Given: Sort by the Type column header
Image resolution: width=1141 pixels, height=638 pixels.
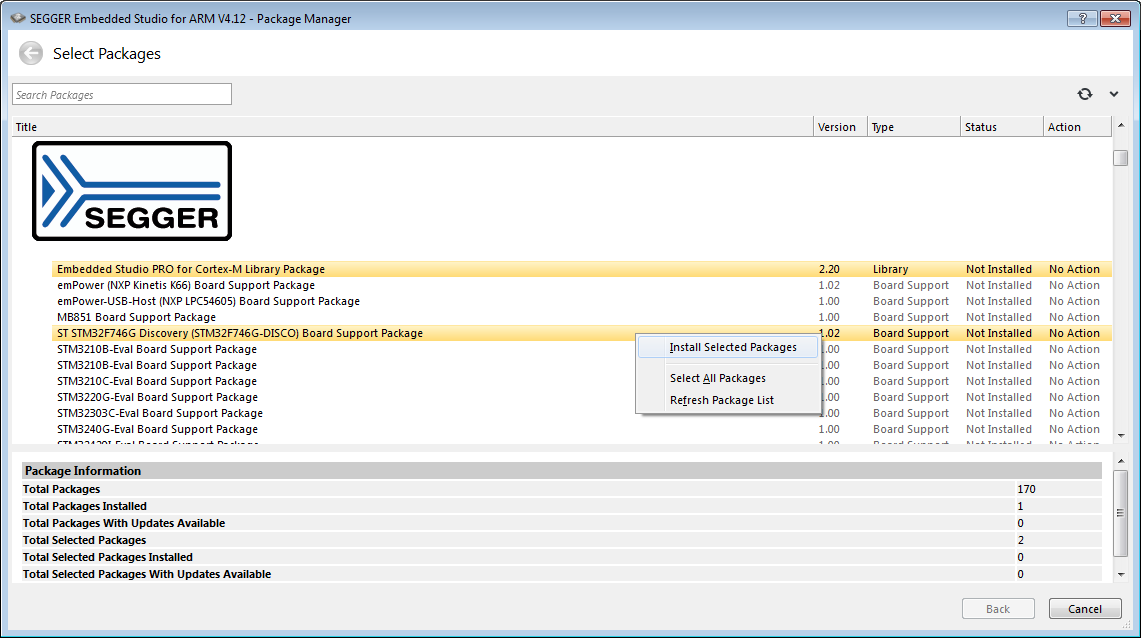Looking at the screenshot, I should (914, 127).
